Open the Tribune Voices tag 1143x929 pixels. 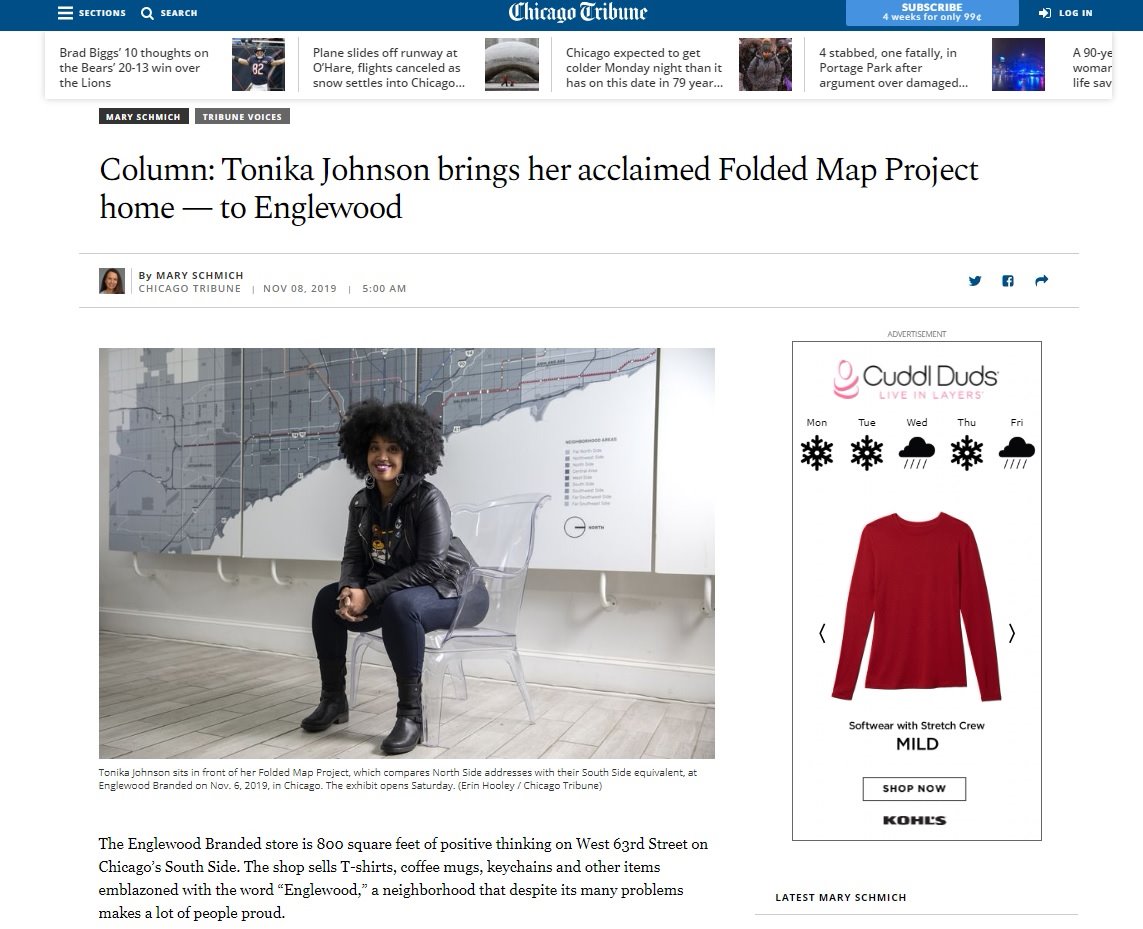click(x=242, y=117)
